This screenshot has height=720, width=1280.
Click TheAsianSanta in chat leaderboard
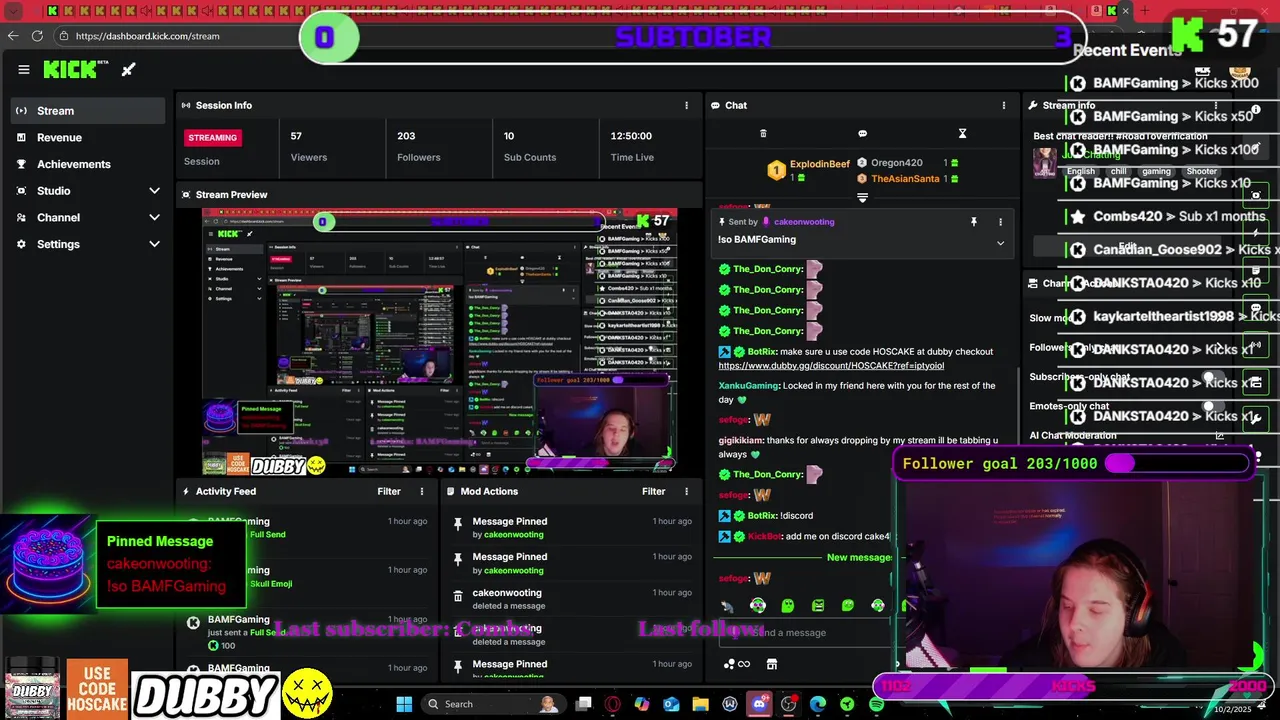pos(905,179)
